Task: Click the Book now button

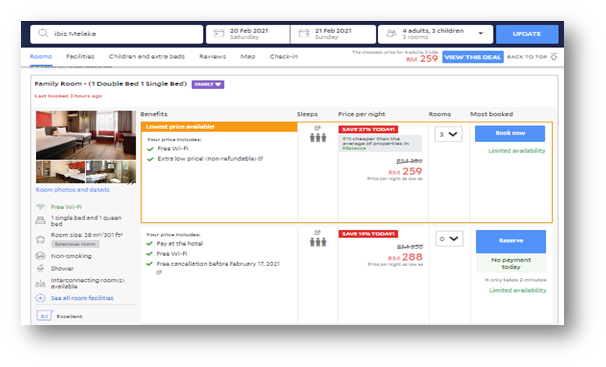Action: coord(510,133)
